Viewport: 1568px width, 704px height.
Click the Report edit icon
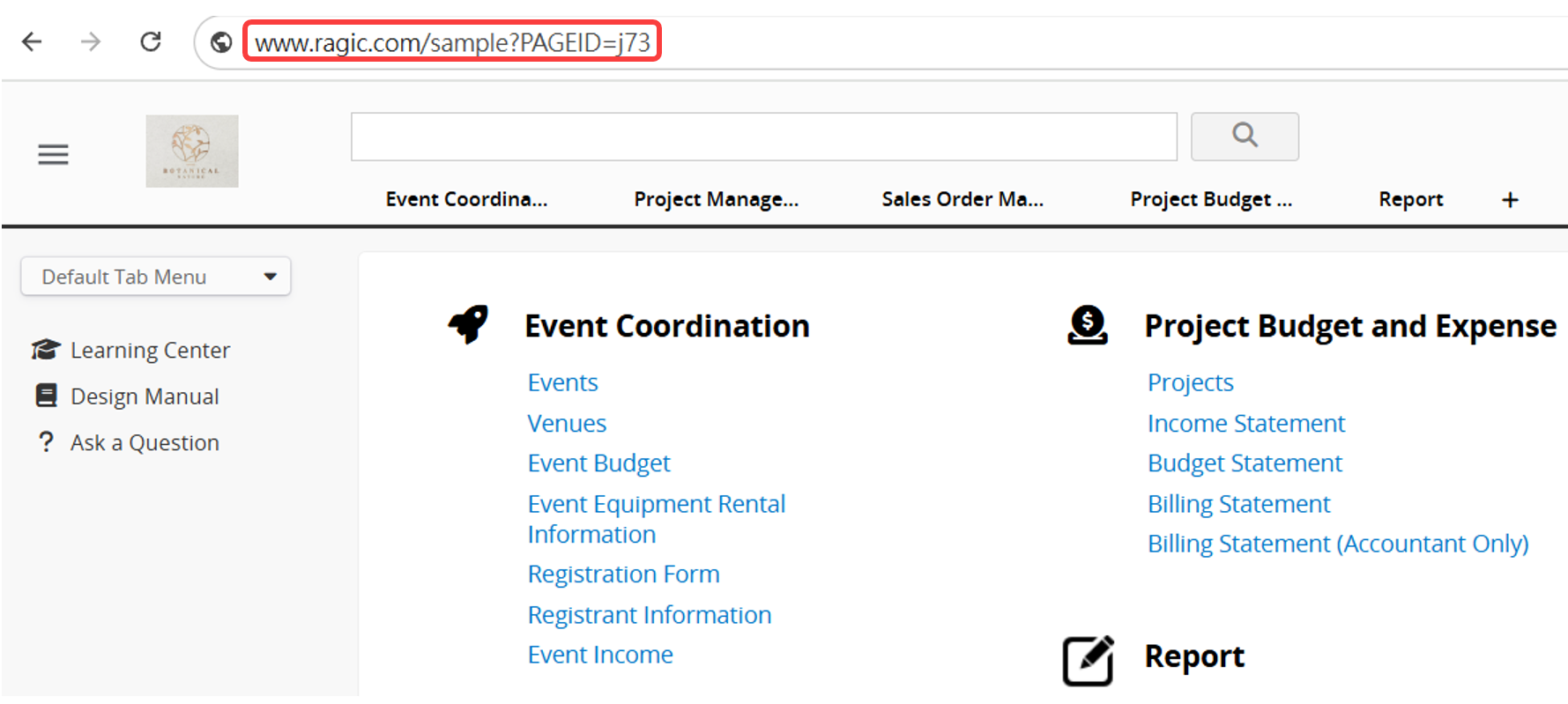pyautogui.click(x=1088, y=660)
